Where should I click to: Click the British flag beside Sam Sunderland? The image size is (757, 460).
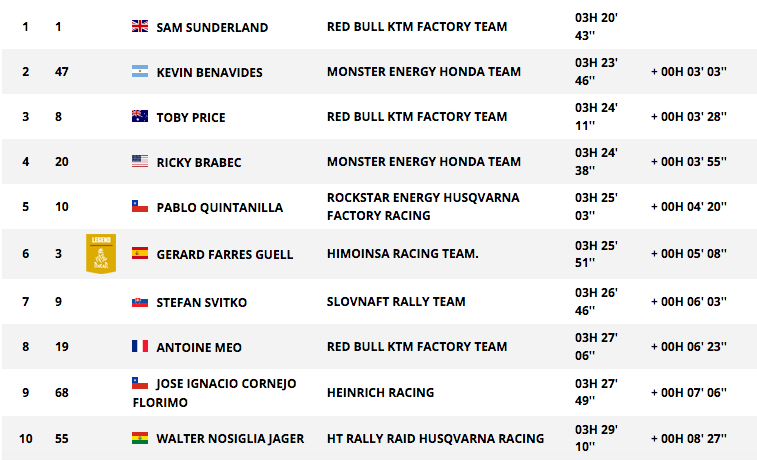pyautogui.click(x=140, y=26)
